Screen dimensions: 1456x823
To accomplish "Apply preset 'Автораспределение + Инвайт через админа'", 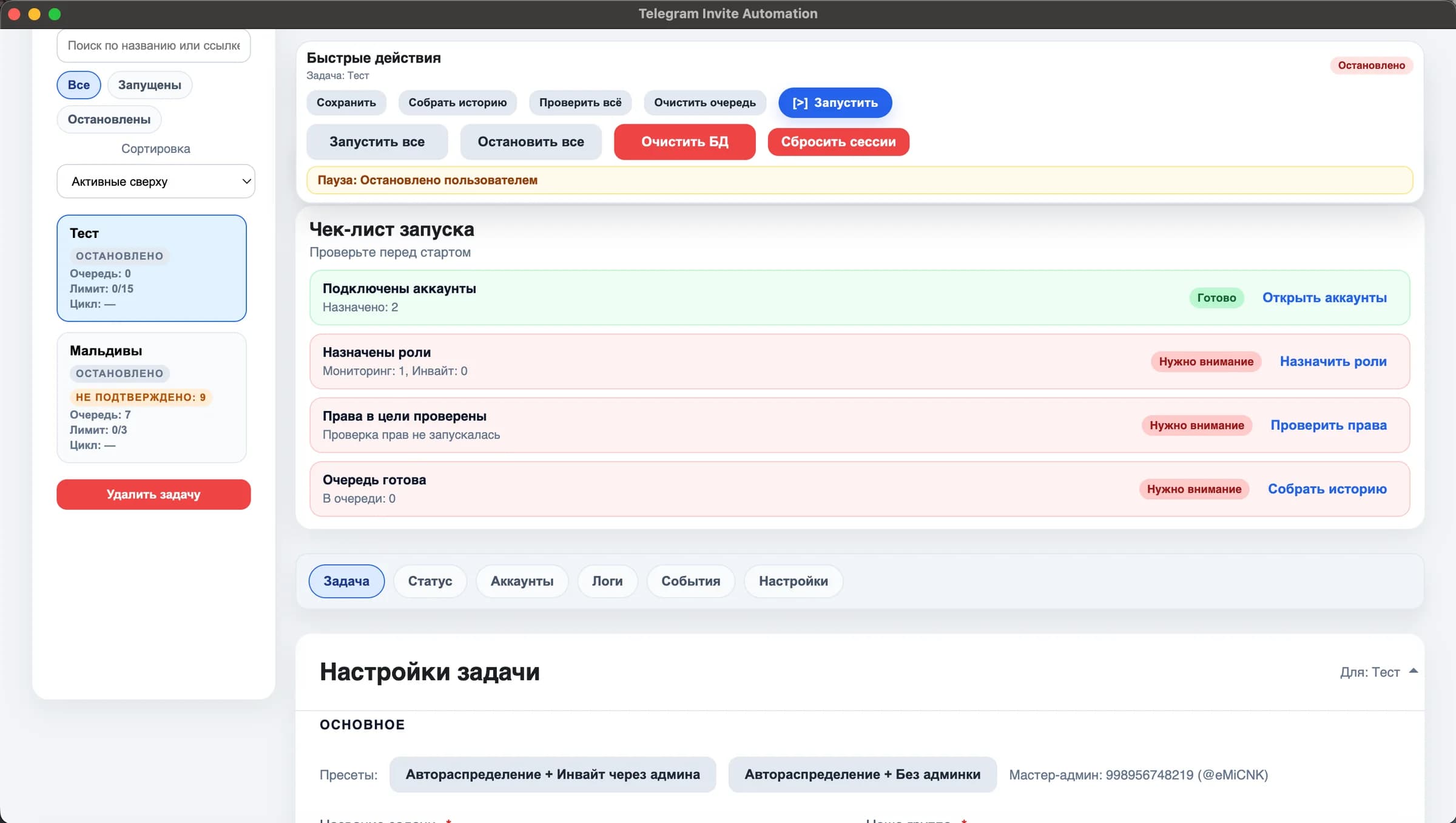I will [553, 774].
